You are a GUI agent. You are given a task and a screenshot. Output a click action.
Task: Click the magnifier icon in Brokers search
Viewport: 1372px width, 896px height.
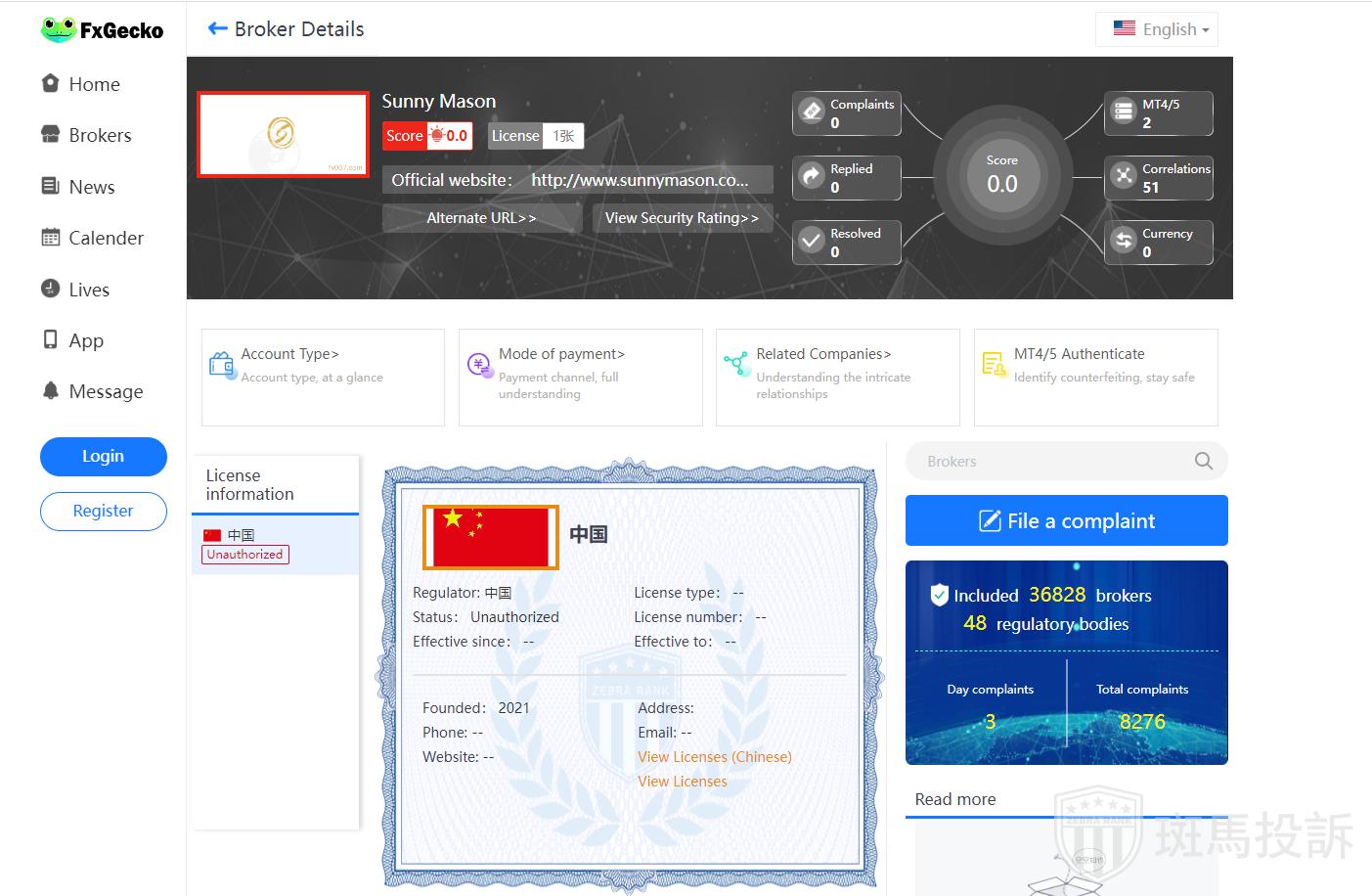pos(1203,462)
